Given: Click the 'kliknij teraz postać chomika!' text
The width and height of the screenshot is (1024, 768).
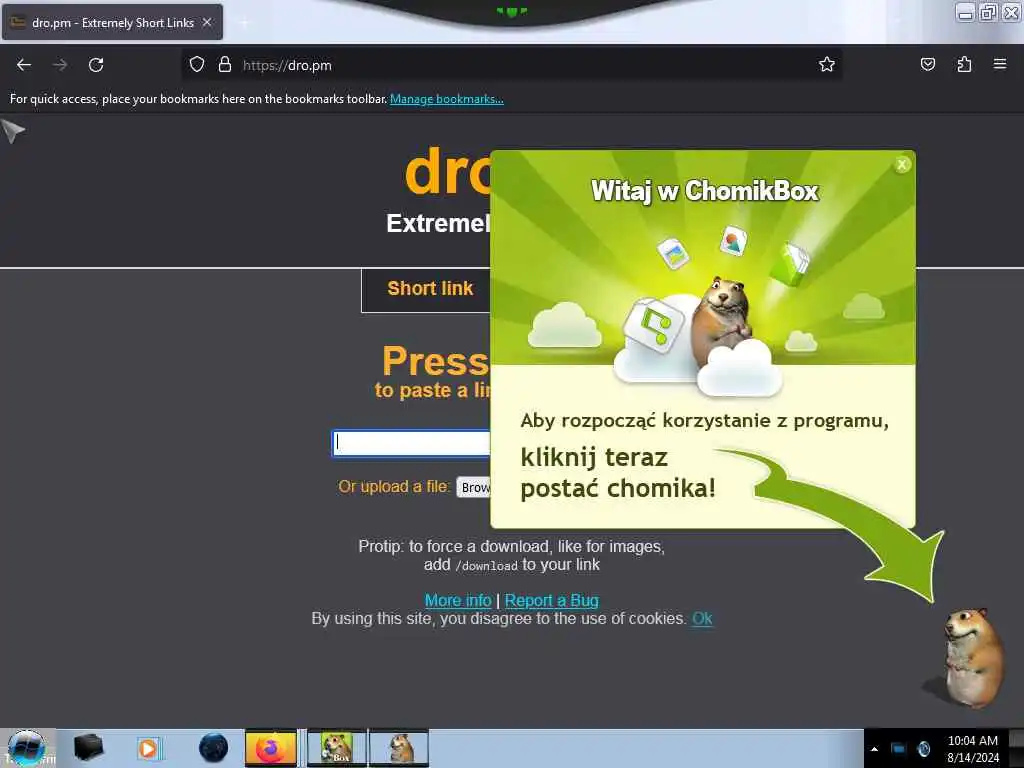Looking at the screenshot, I should click(618, 473).
